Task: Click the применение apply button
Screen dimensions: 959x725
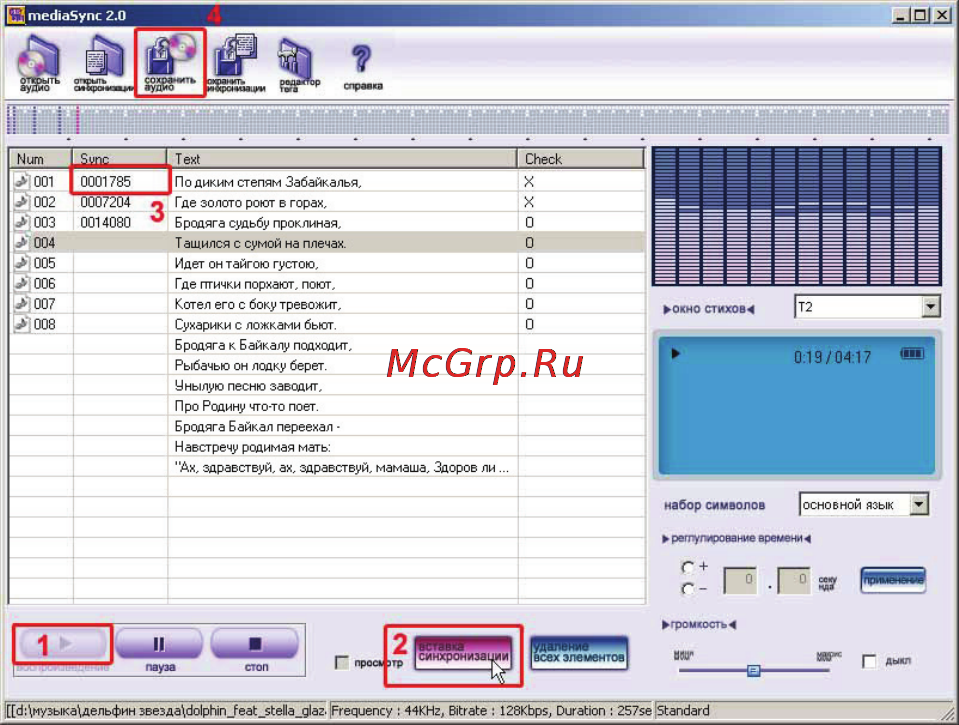Action: click(893, 579)
